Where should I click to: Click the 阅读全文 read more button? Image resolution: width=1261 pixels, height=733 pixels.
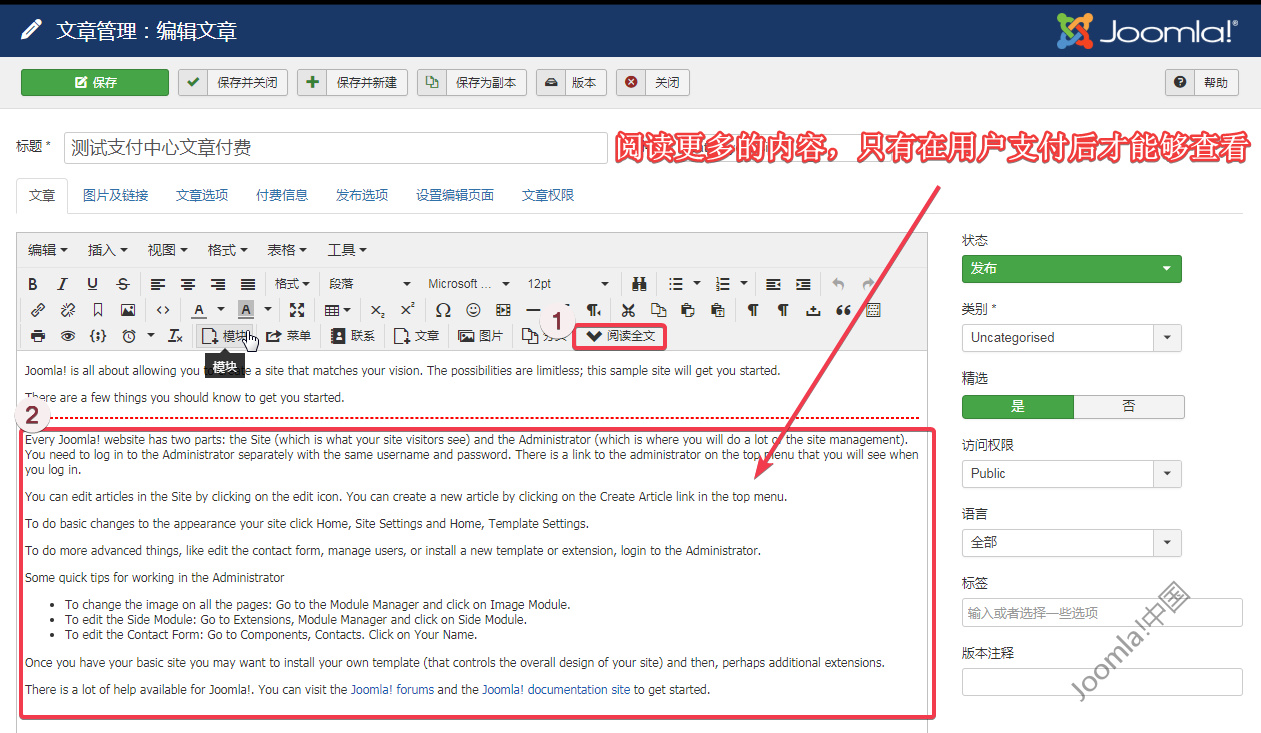click(x=621, y=336)
